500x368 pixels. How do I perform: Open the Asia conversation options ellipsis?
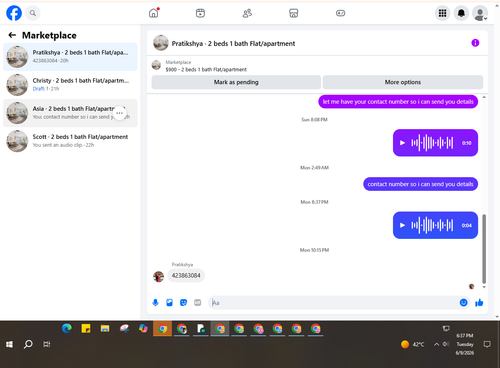tap(120, 113)
